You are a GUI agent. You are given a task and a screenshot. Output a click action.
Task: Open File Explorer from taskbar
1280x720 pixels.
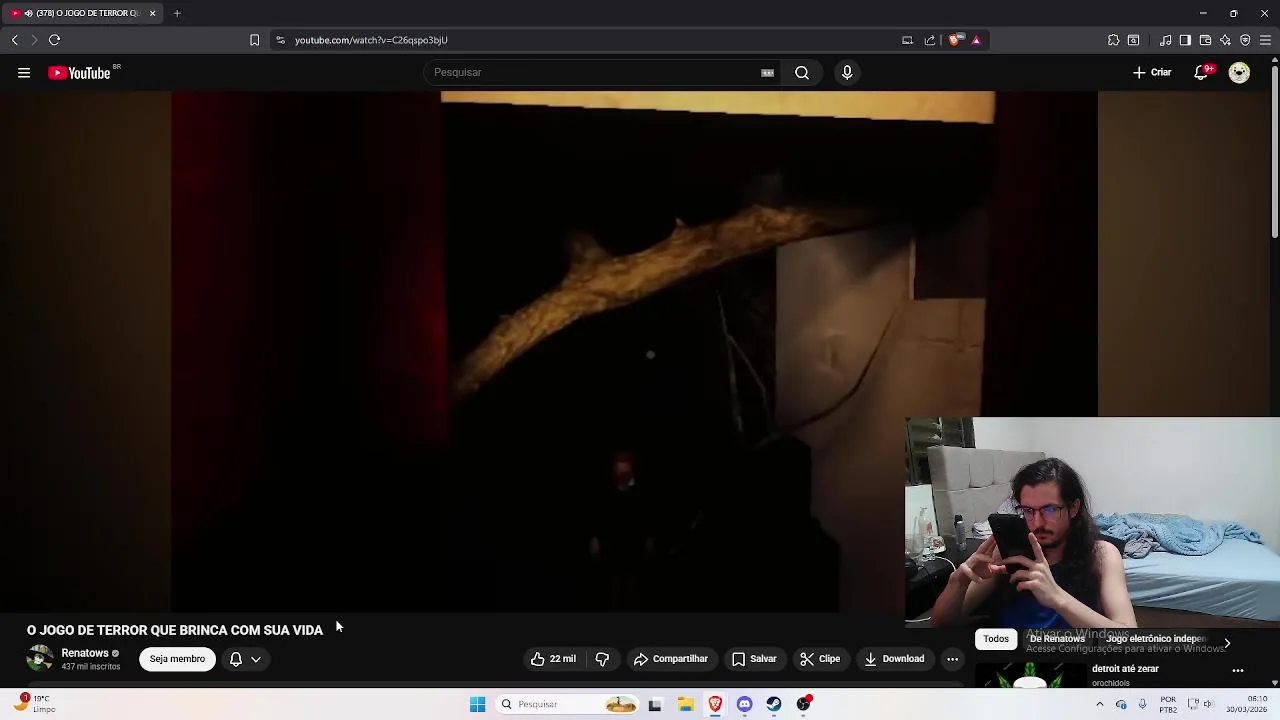click(x=685, y=704)
